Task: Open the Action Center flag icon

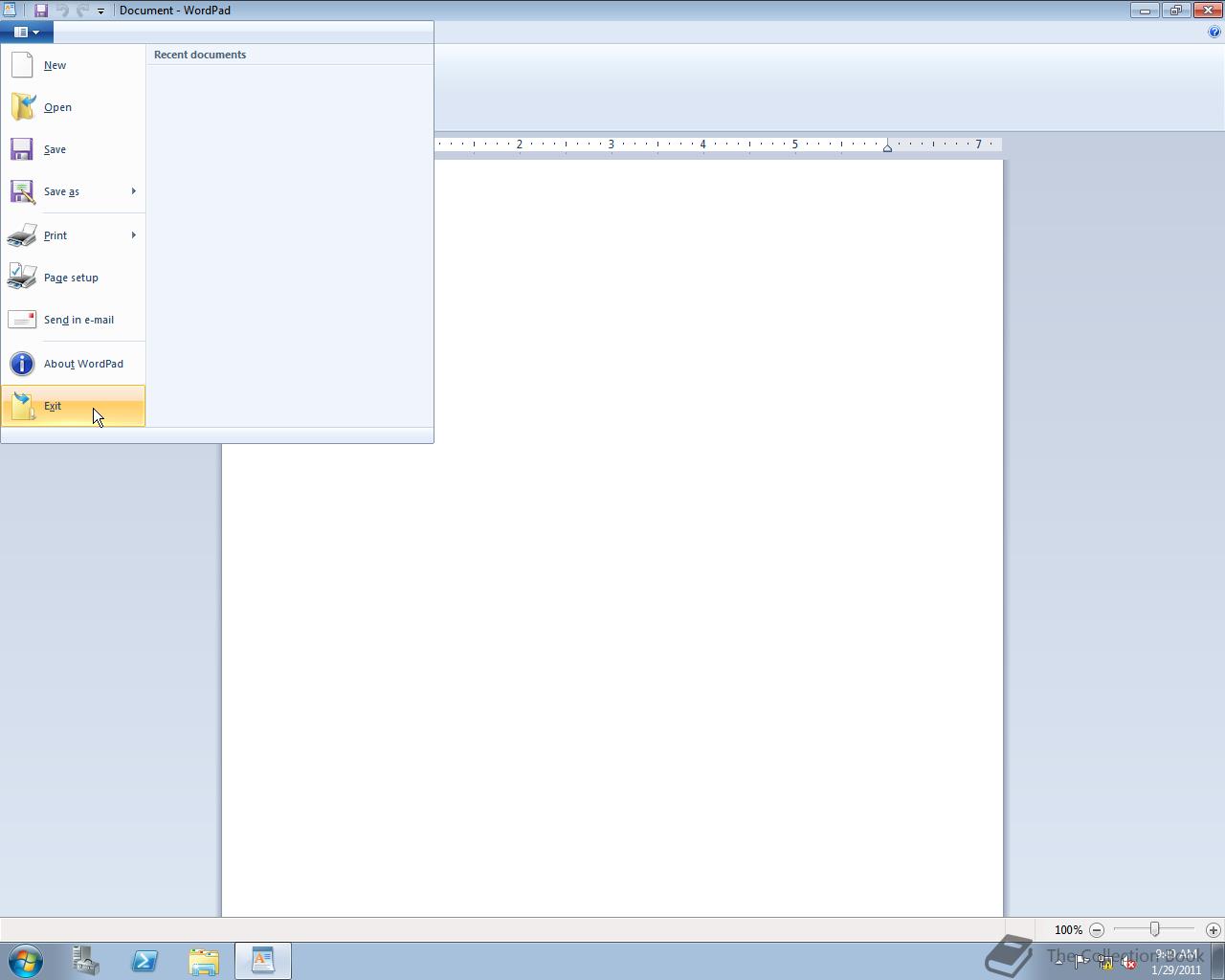Action: (1081, 963)
